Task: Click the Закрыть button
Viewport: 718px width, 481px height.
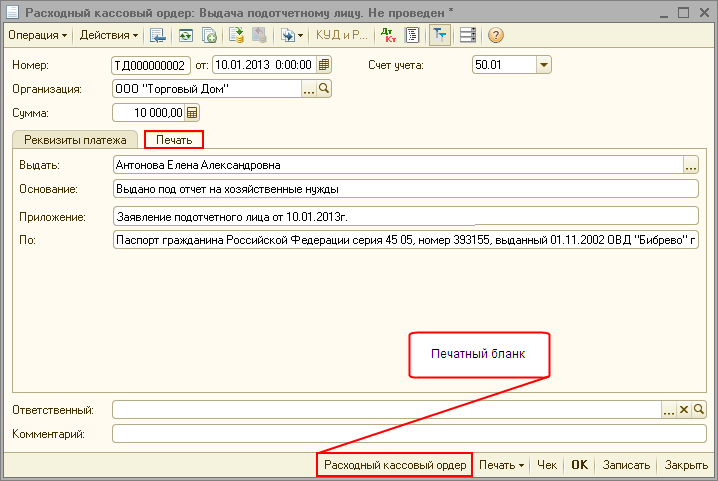Action: pyautogui.click(x=685, y=465)
